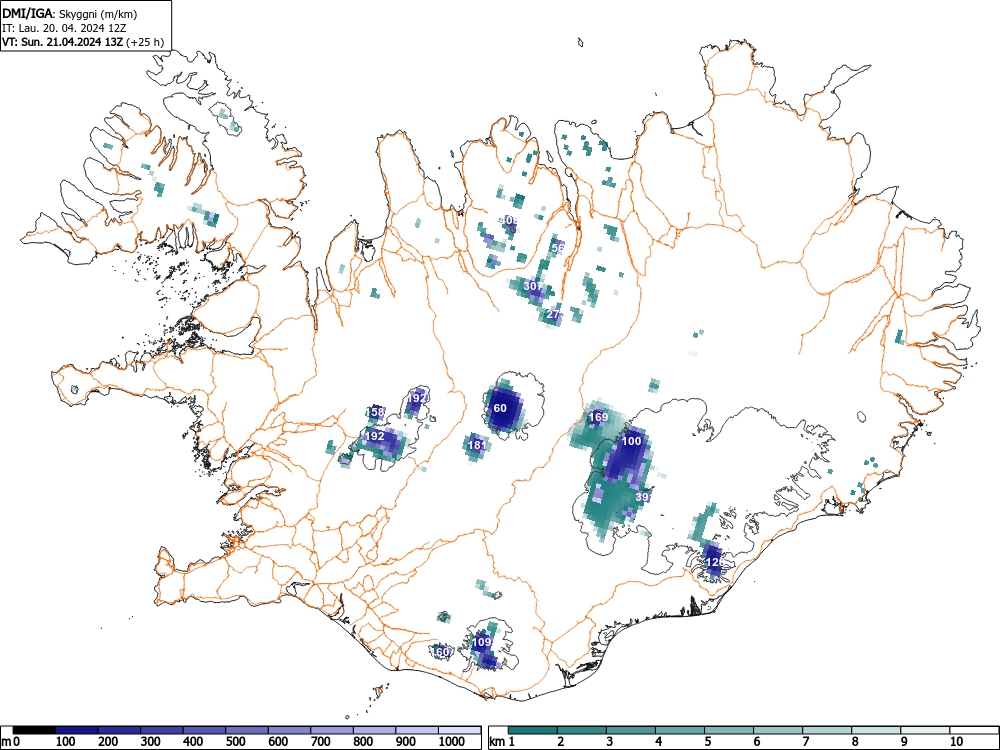Screen dimensions: 1000x750
Task: Pick the lavender swatch above the 700 legend label
Action: click(332, 730)
